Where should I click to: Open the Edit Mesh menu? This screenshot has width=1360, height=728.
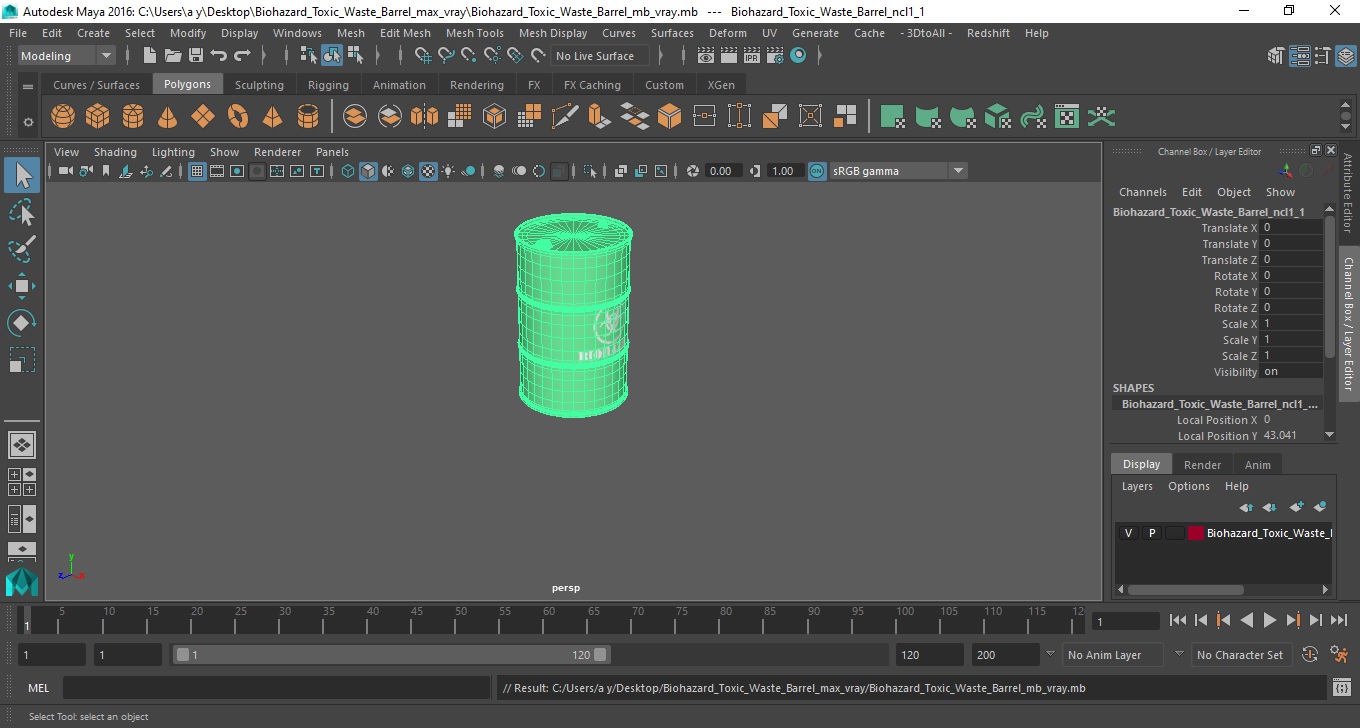(405, 33)
